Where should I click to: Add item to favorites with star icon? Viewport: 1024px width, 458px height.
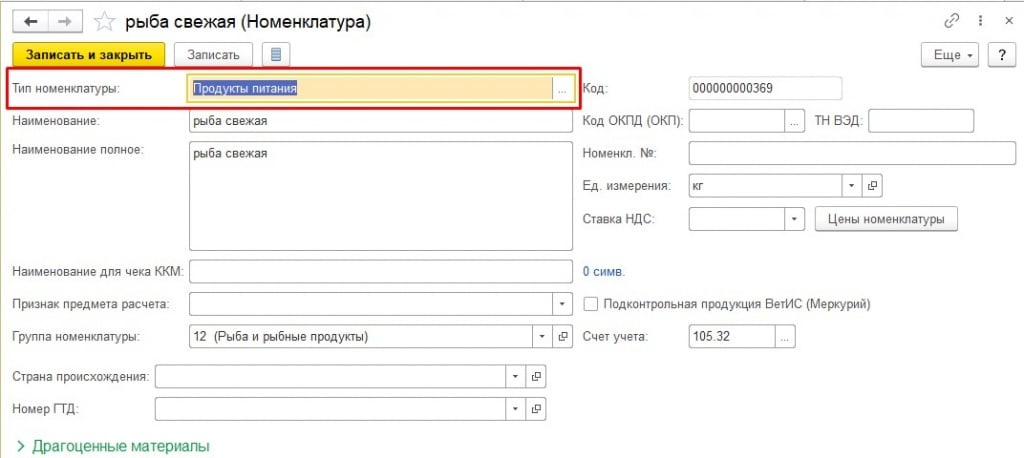(x=104, y=21)
